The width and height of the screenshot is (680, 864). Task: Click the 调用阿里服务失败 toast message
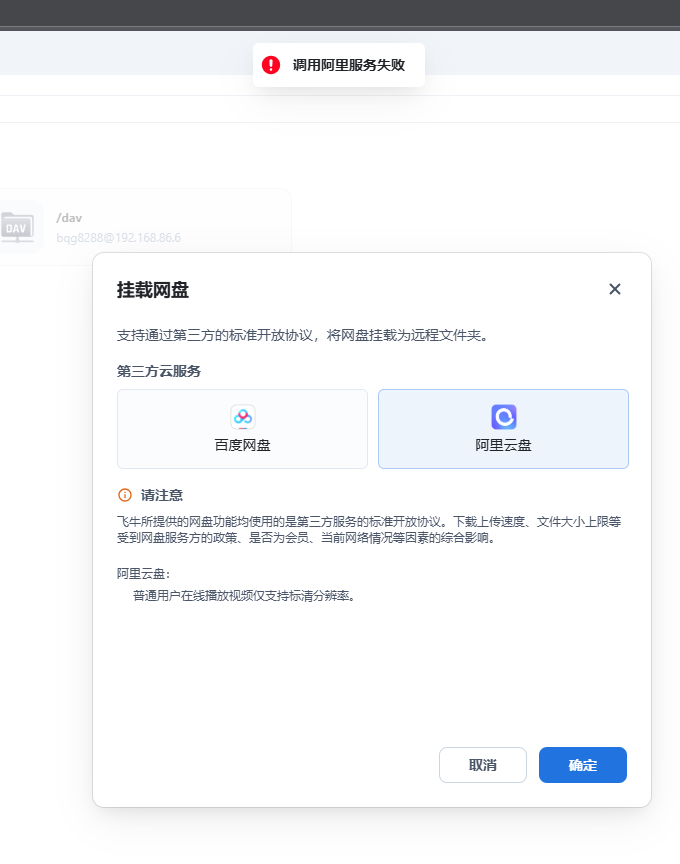pos(339,65)
